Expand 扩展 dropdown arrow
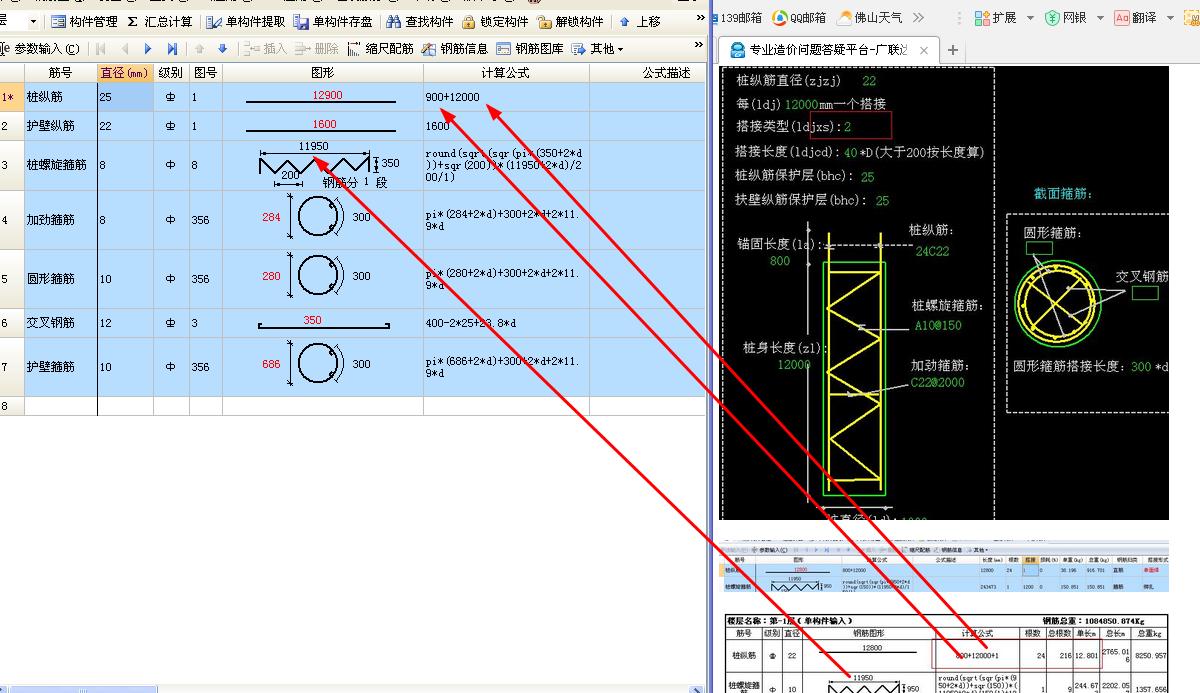1200x693 pixels. (1030, 18)
